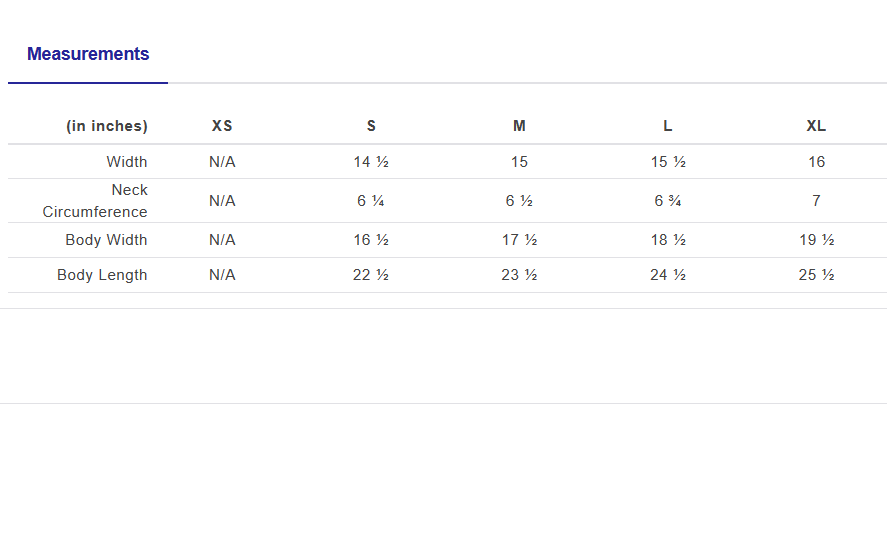Click Body Width value 17 ½
Image resolution: width=887 pixels, height=546 pixels.
click(x=519, y=240)
